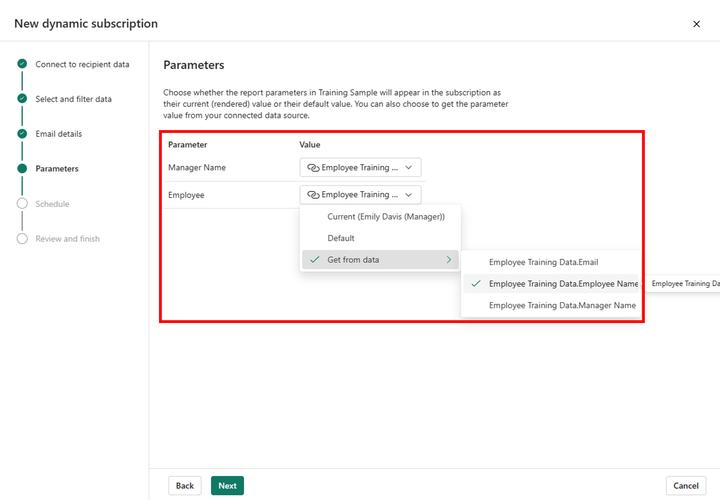Click the 'Email details' step checkmark icon

(21, 134)
